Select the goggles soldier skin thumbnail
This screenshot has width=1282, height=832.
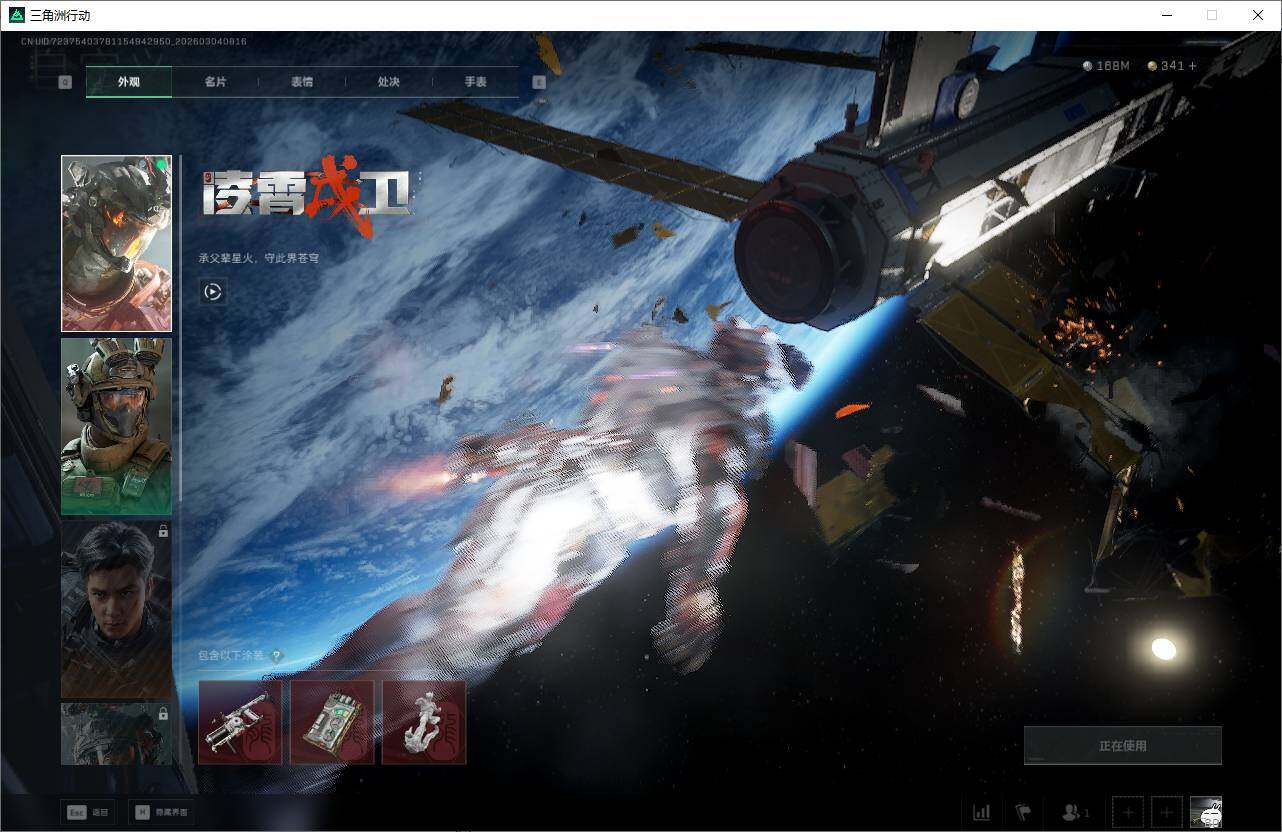click(x=116, y=426)
